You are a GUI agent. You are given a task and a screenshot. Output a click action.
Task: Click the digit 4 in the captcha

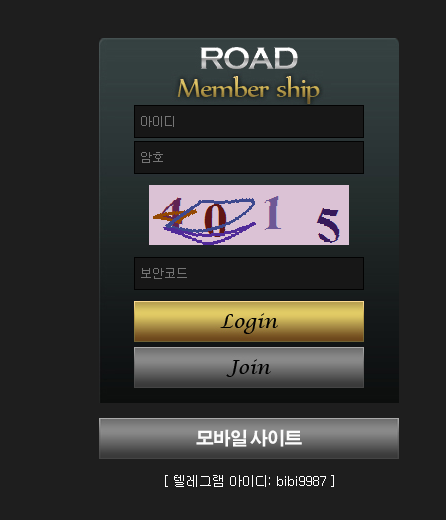tap(173, 213)
